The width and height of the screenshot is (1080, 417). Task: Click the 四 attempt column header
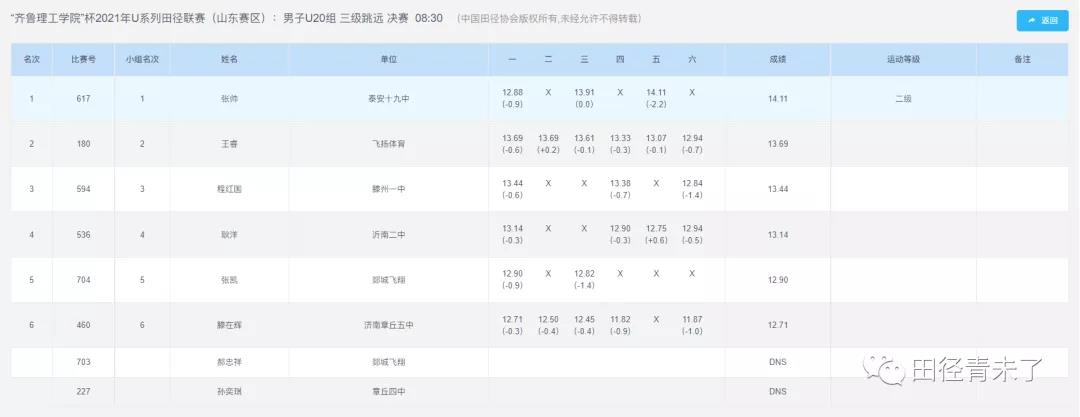(620, 60)
